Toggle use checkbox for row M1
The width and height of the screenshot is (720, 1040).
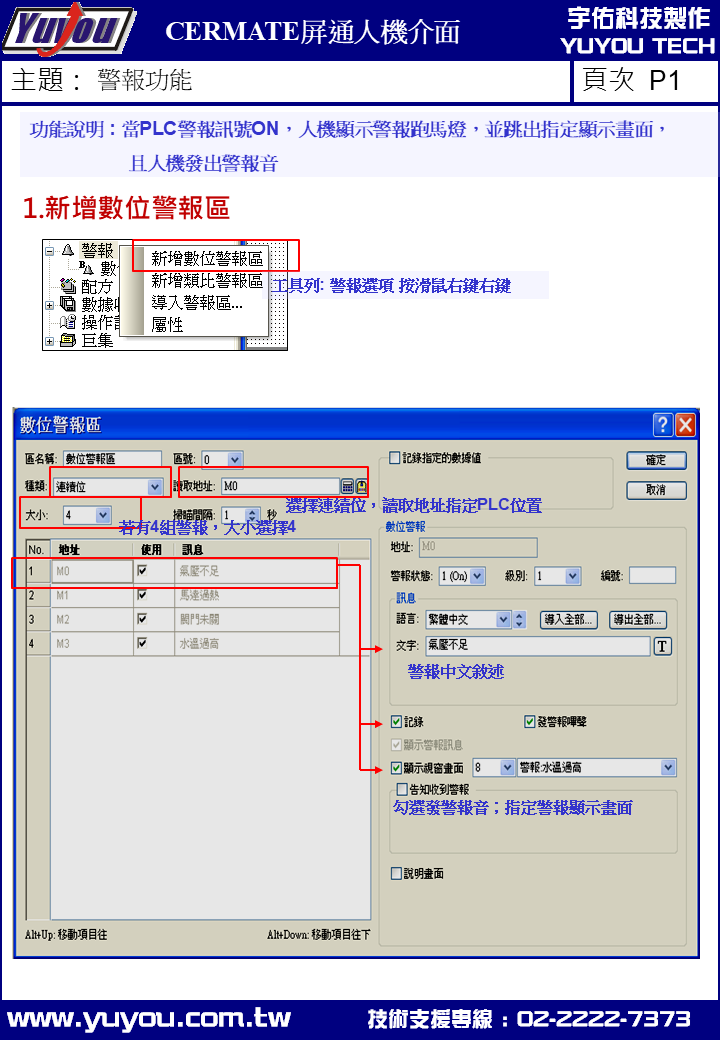(142, 595)
